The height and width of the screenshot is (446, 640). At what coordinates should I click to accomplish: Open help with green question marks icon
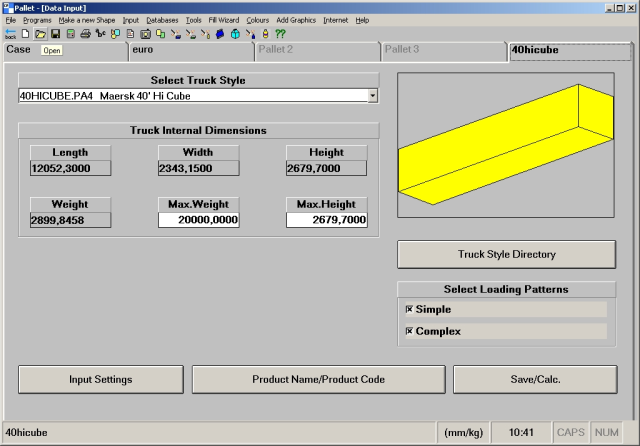pyautogui.click(x=280, y=34)
